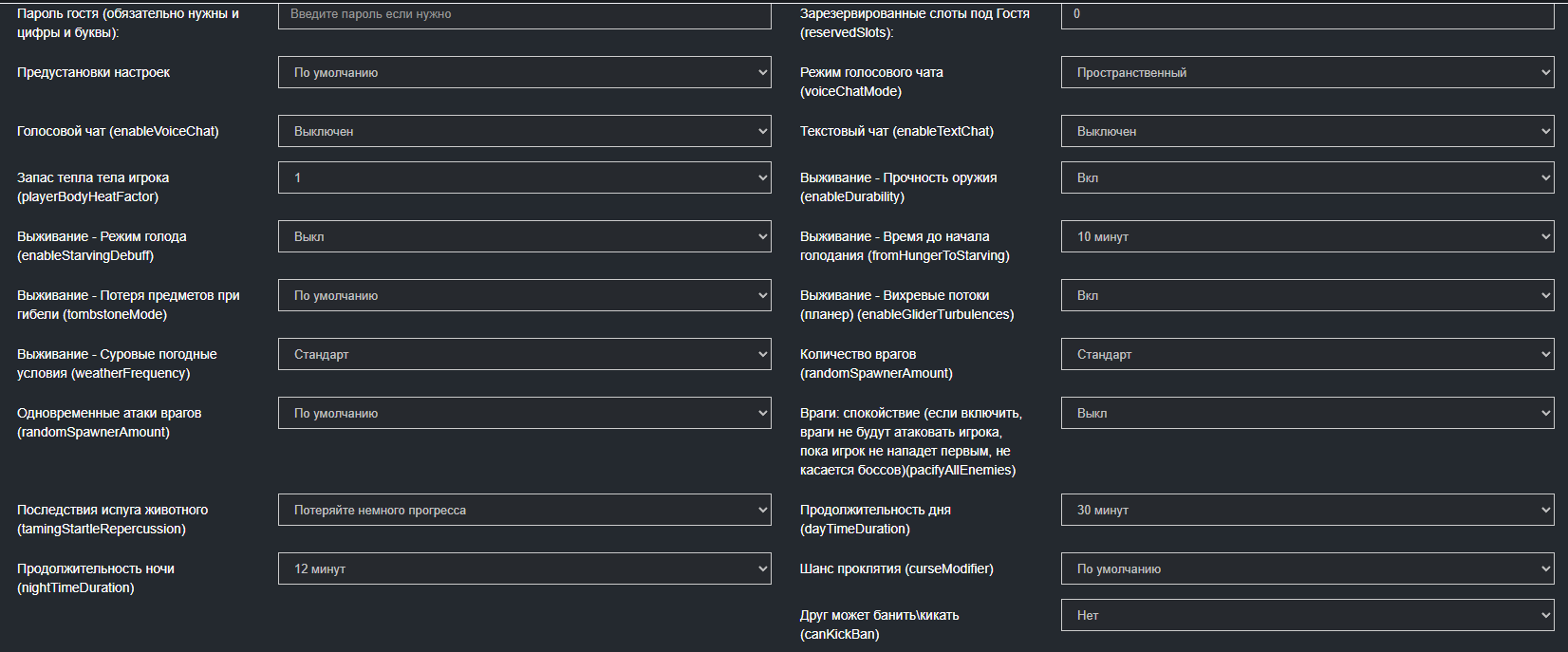This screenshot has width=1568, height=652.
Task: Expand the enableTextChat dropdown
Action: (1306, 132)
